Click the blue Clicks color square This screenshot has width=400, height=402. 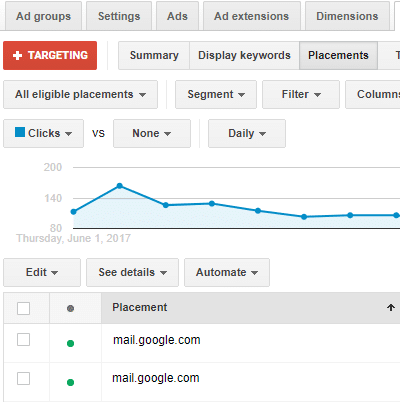click(x=20, y=132)
